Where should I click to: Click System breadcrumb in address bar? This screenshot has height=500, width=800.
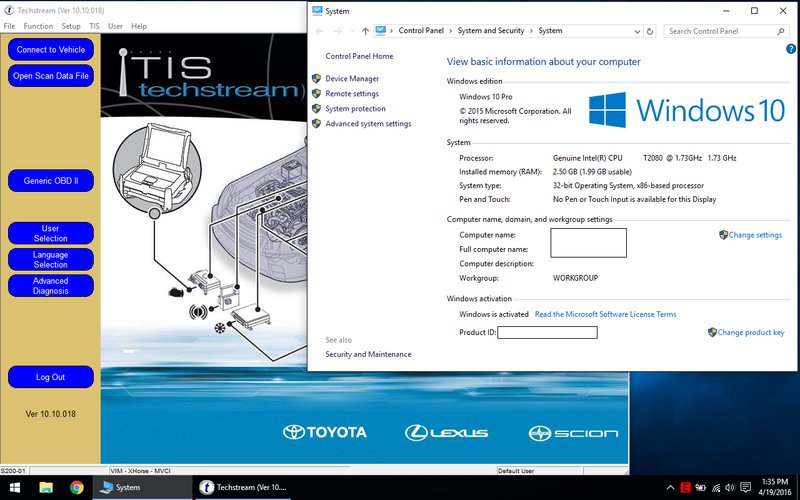(551, 31)
